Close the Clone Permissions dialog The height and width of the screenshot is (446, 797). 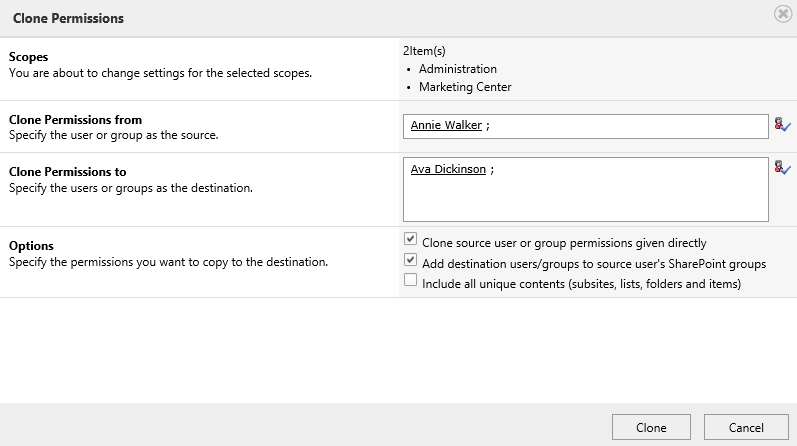coord(782,15)
